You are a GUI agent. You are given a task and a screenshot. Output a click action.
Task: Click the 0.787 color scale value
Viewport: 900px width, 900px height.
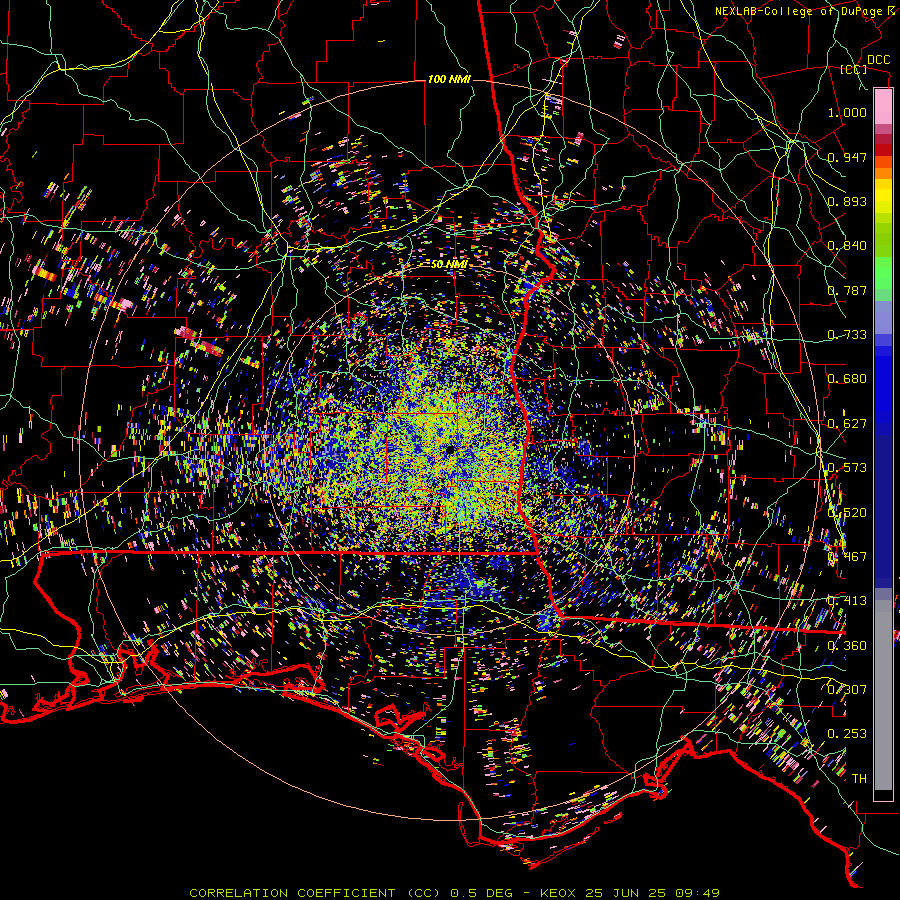847,290
